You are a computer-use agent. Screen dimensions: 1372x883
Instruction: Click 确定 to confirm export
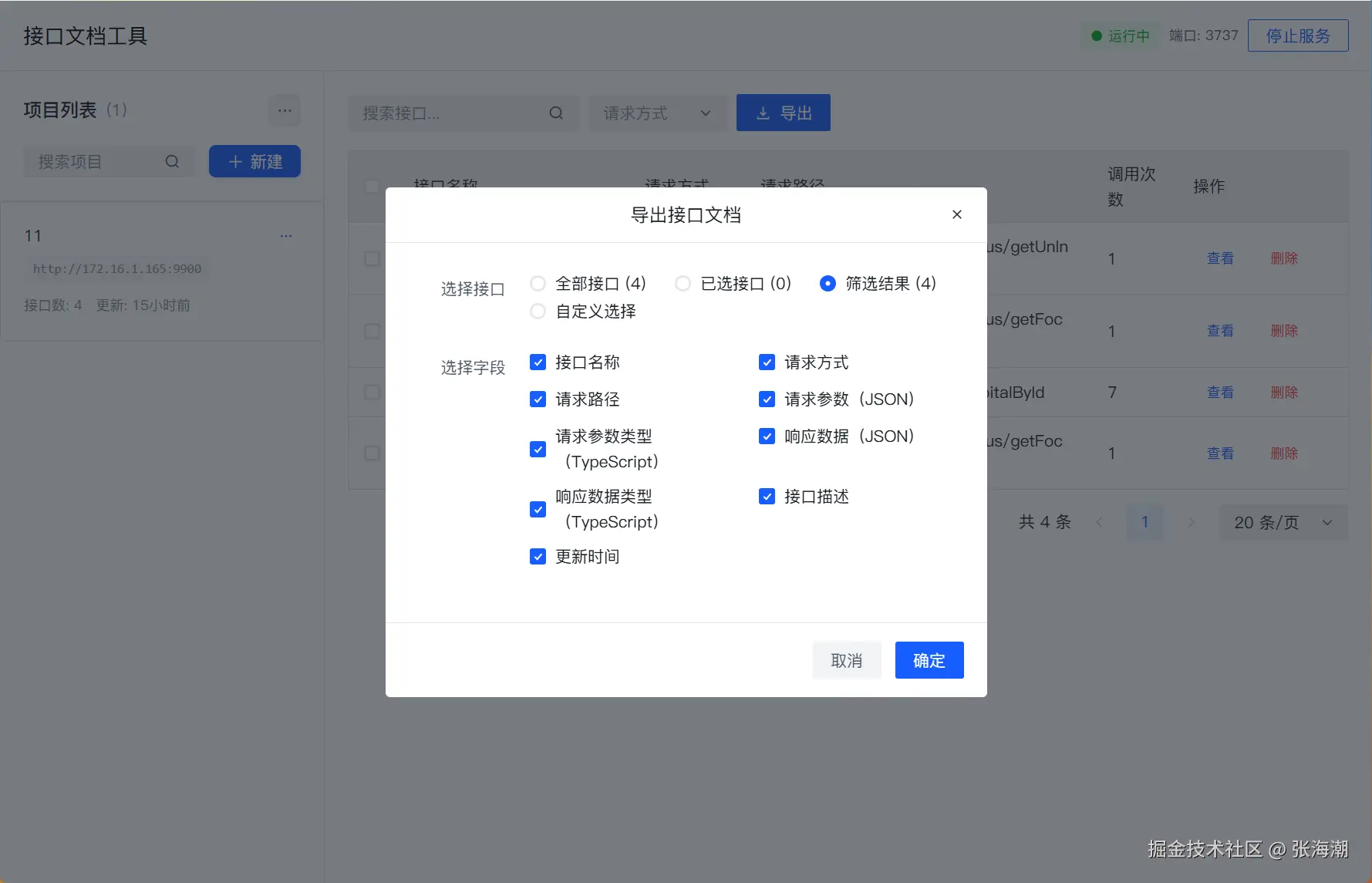pyautogui.click(x=929, y=660)
